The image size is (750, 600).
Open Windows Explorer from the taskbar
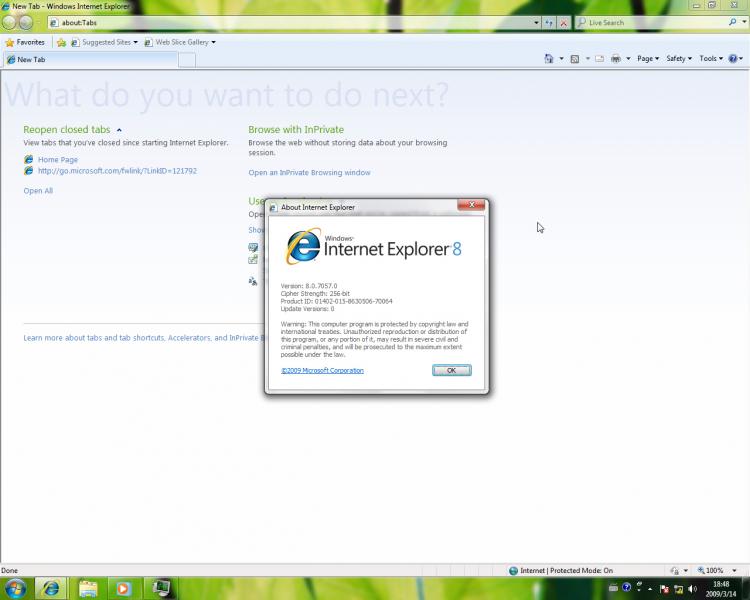click(x=88, y=589)
